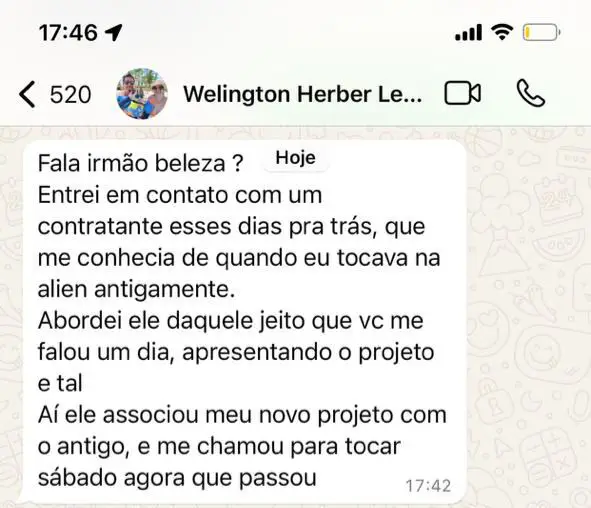
Task: Open contact info for Welington Herber
Action: 302,94
